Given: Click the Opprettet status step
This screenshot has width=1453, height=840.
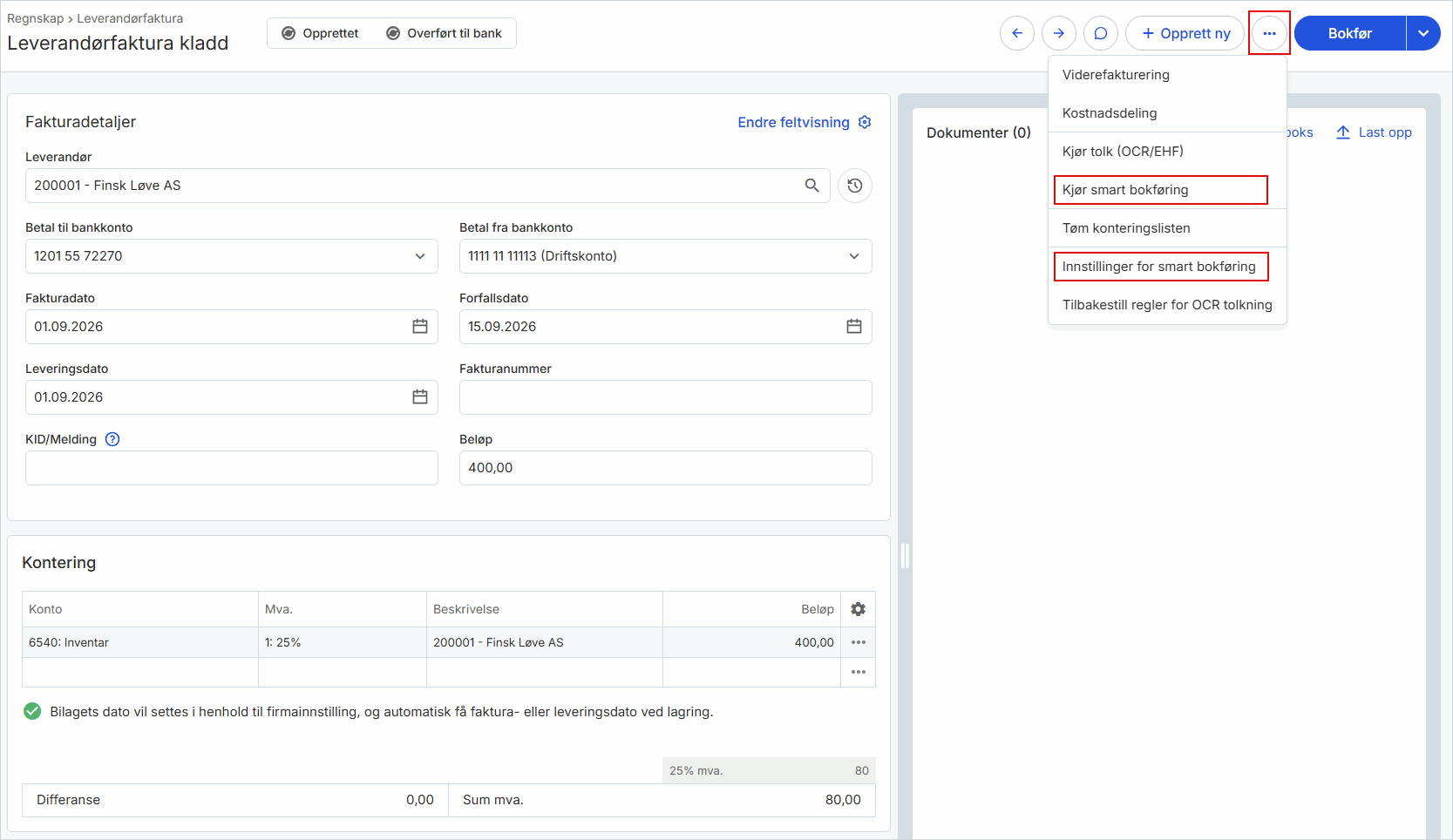Looking at the screenshot, I should pos(320,33).
